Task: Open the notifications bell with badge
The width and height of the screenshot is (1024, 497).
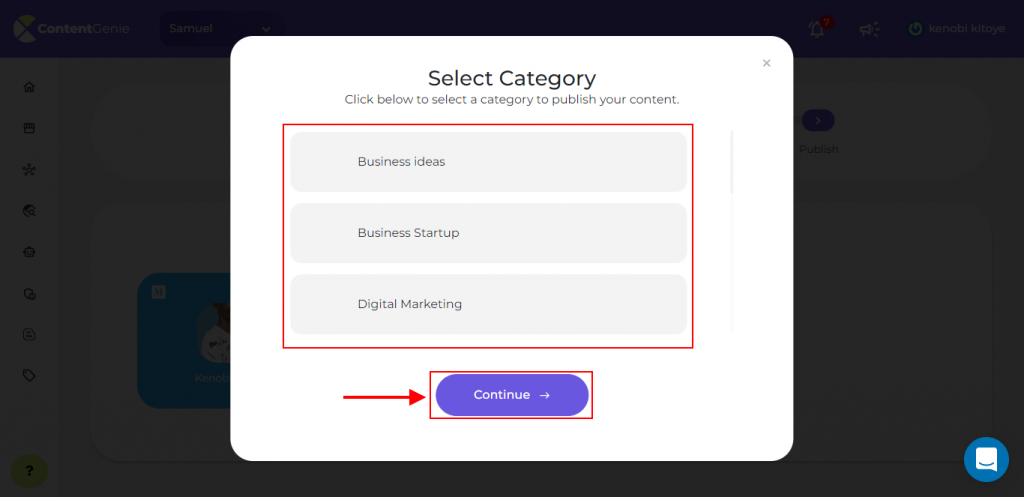Action: [819, 28]
